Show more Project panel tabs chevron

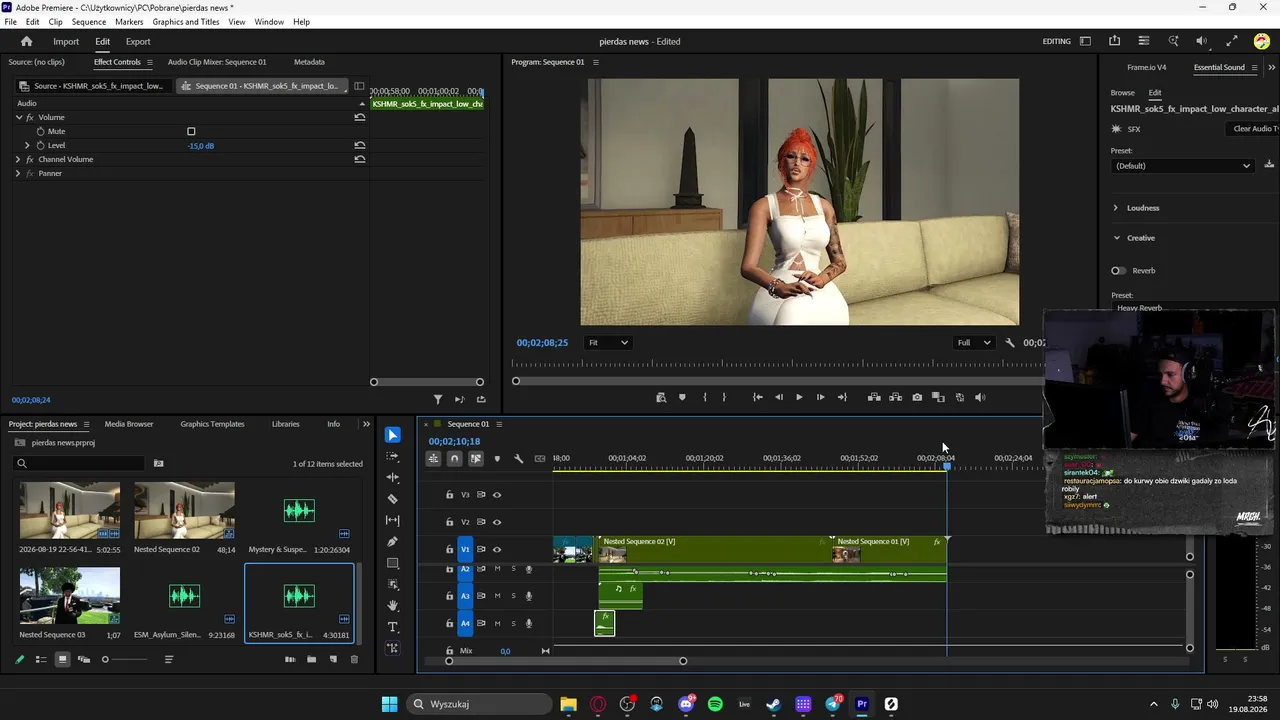click(x=366, y=424)
